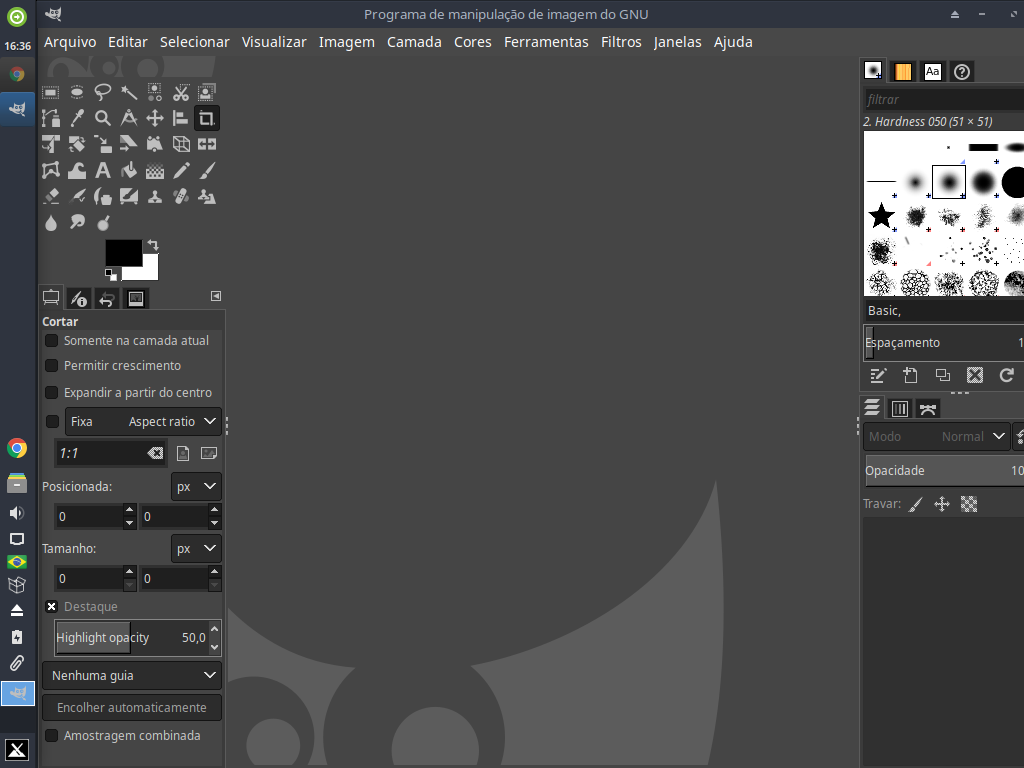This screenshot has width=1024, height=768.
Task: Open the tool options tab configuration menu
Action: (216, 296)
